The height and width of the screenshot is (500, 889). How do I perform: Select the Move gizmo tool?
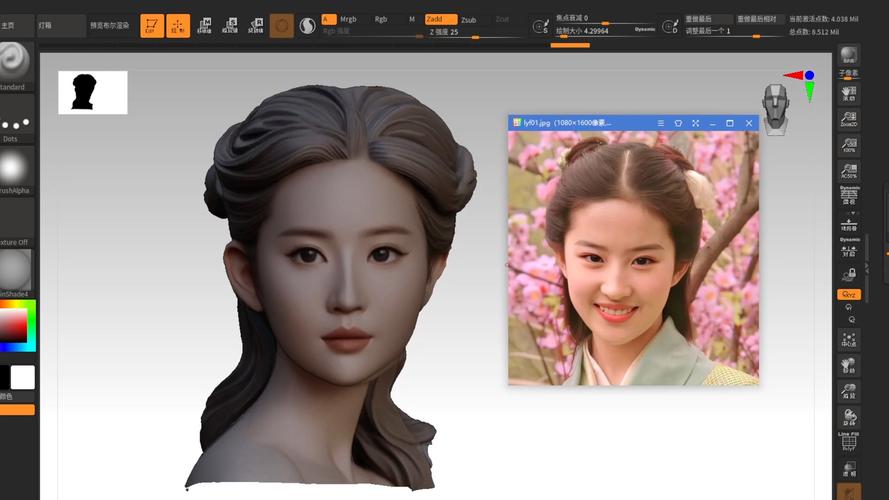click(x=205, y=25)
